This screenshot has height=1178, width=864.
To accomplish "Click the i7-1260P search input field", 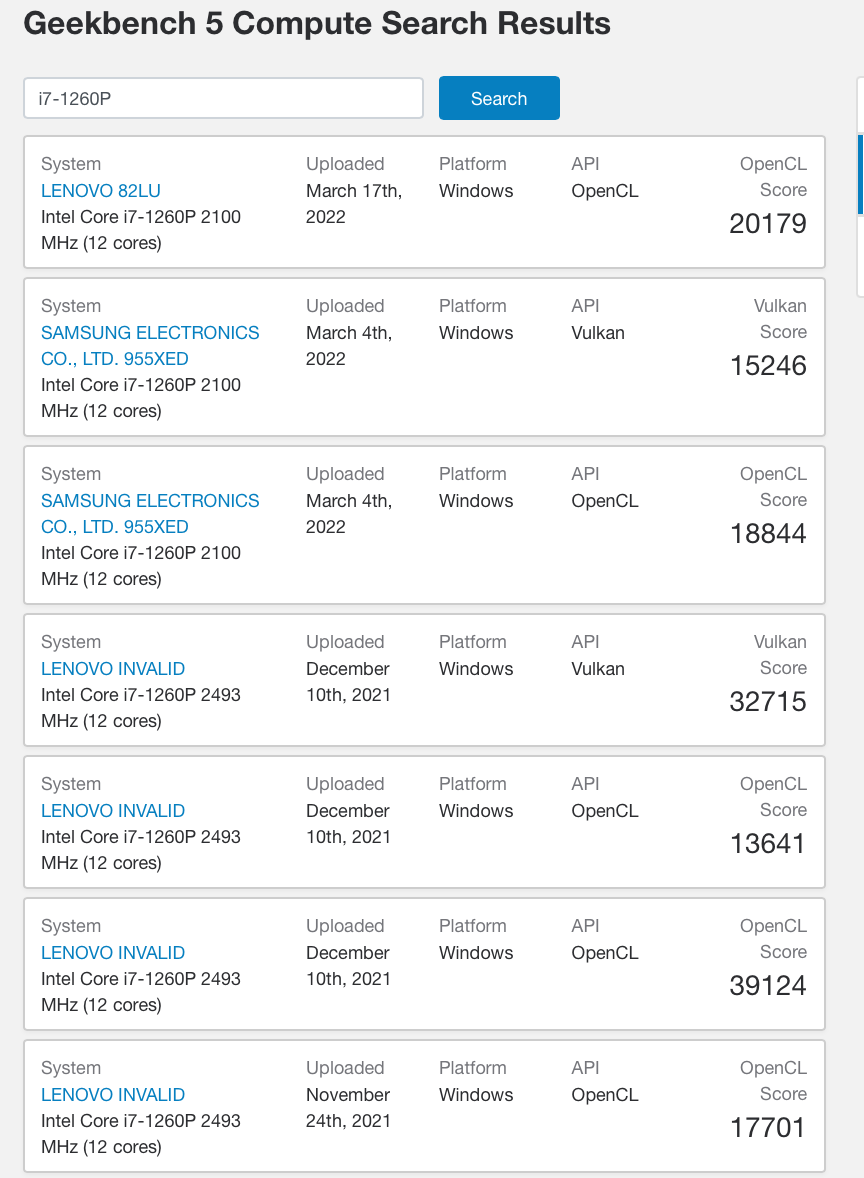I will click(x=223, y=98).
